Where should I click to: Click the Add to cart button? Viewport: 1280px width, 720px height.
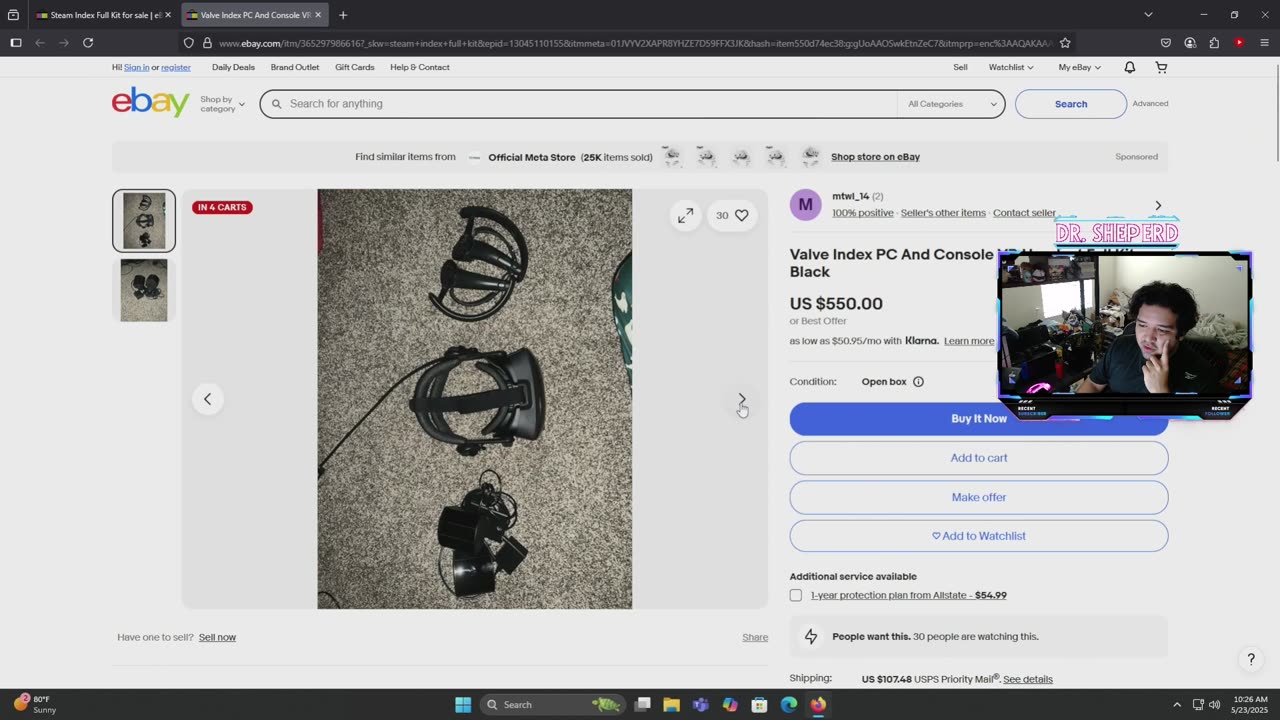pyautogui.click(x=979, y=458)
